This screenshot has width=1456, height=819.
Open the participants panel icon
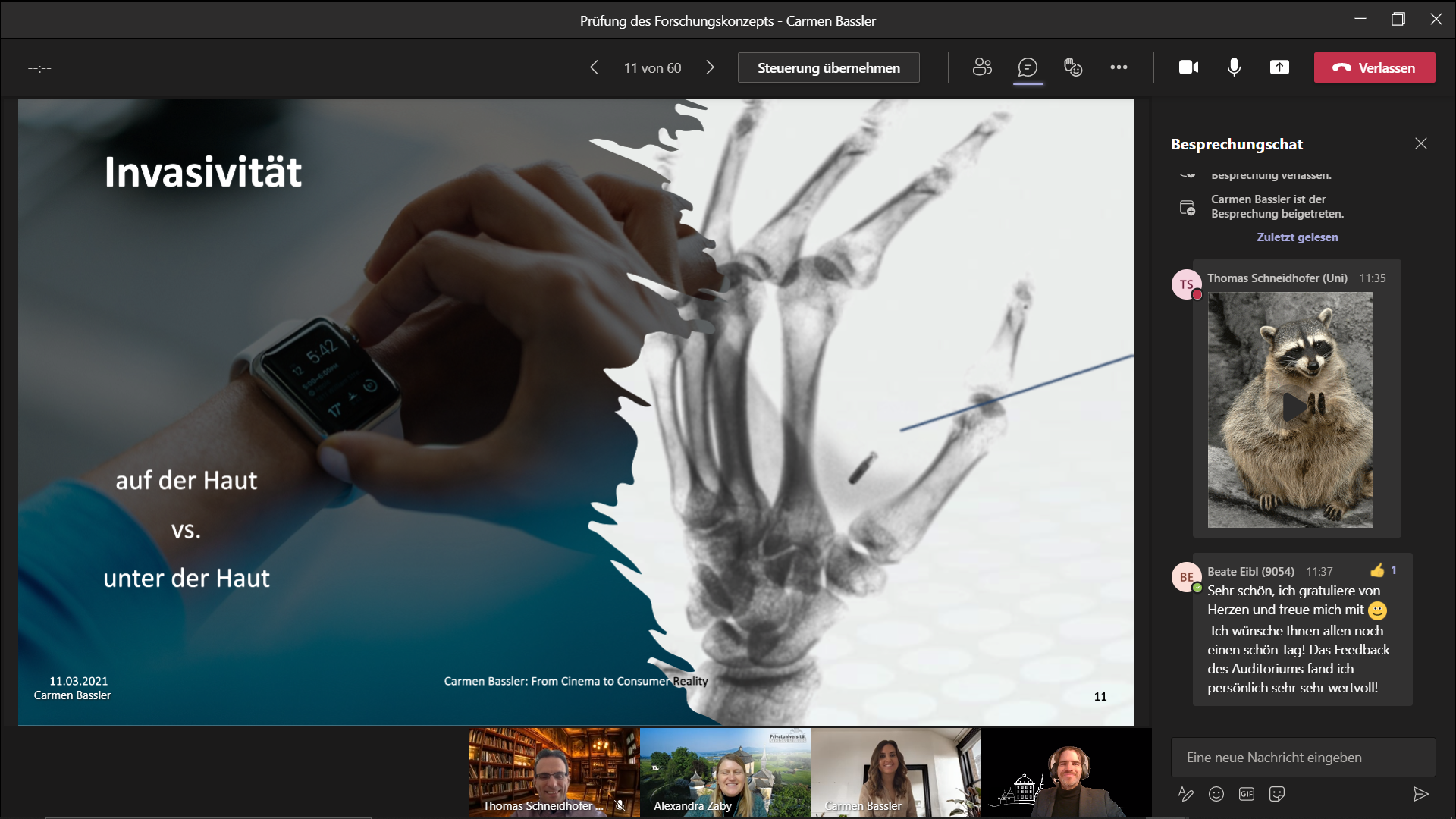coord(982,67)
